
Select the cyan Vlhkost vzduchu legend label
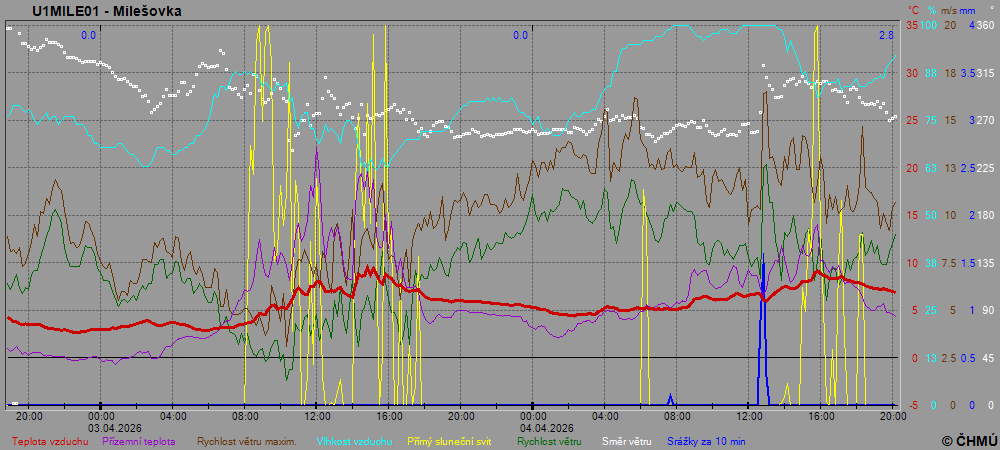(x=354, y=440)
